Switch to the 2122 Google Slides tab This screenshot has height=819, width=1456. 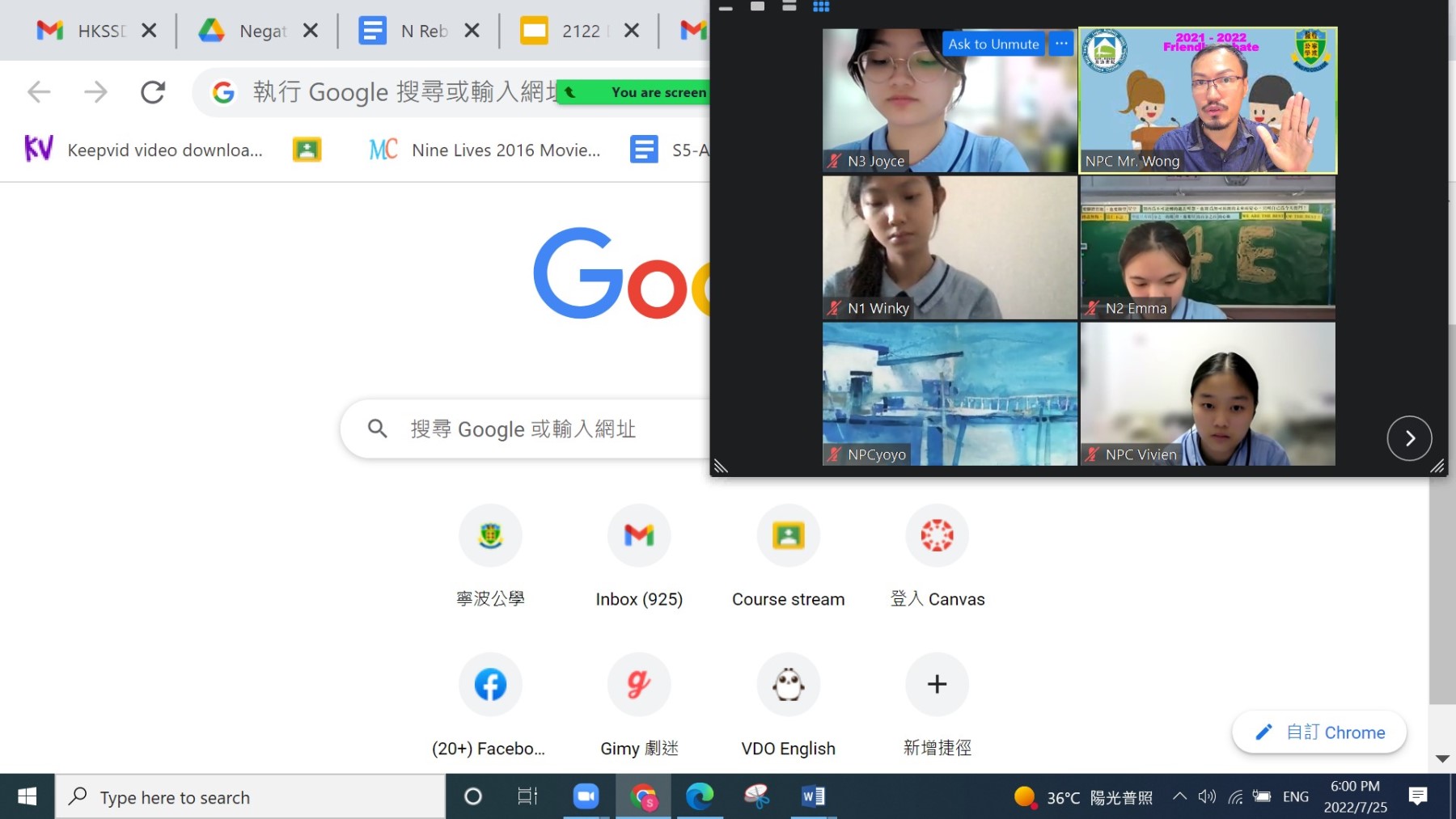[566, 31]
